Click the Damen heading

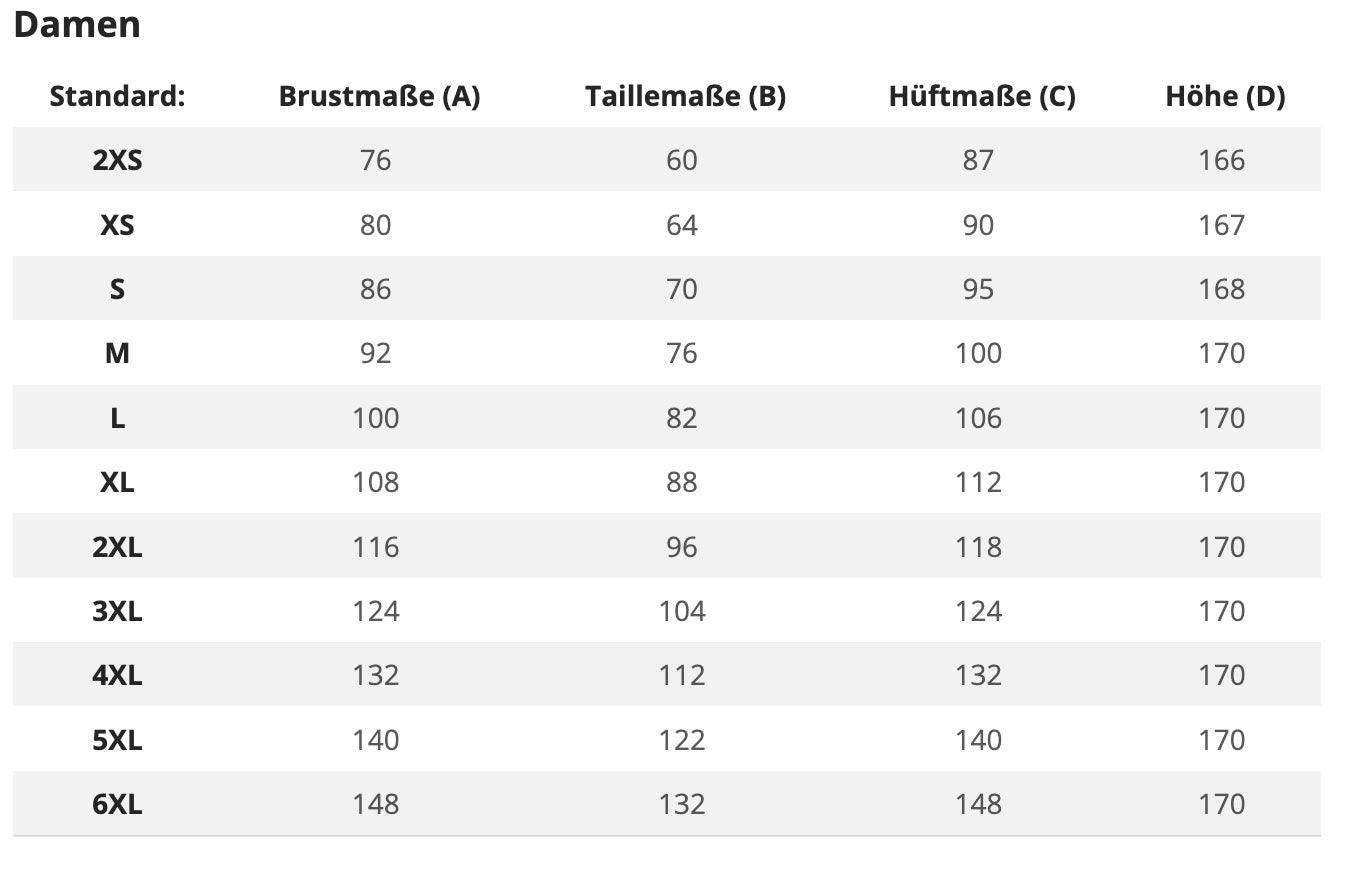(77, 25)
